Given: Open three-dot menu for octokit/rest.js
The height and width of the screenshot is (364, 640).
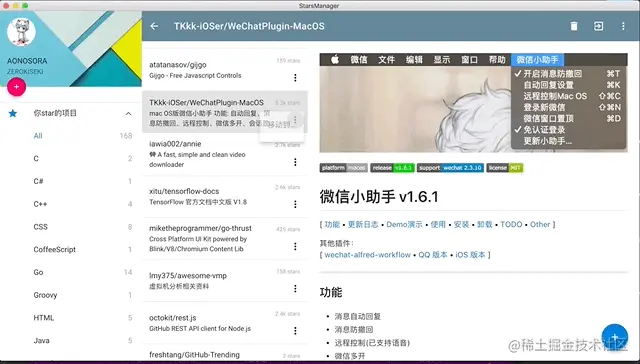Looking at the screenshot, I should [x=295, y=331].
